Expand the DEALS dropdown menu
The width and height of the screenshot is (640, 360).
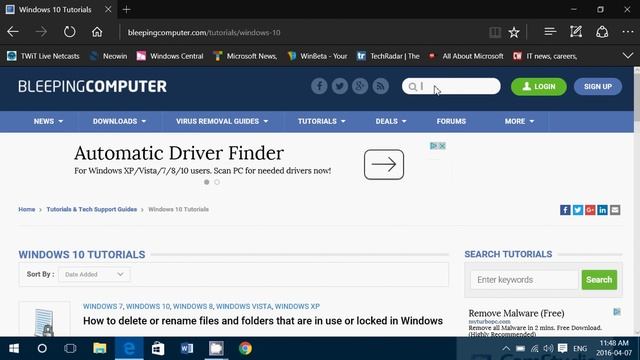coord(391,121)
